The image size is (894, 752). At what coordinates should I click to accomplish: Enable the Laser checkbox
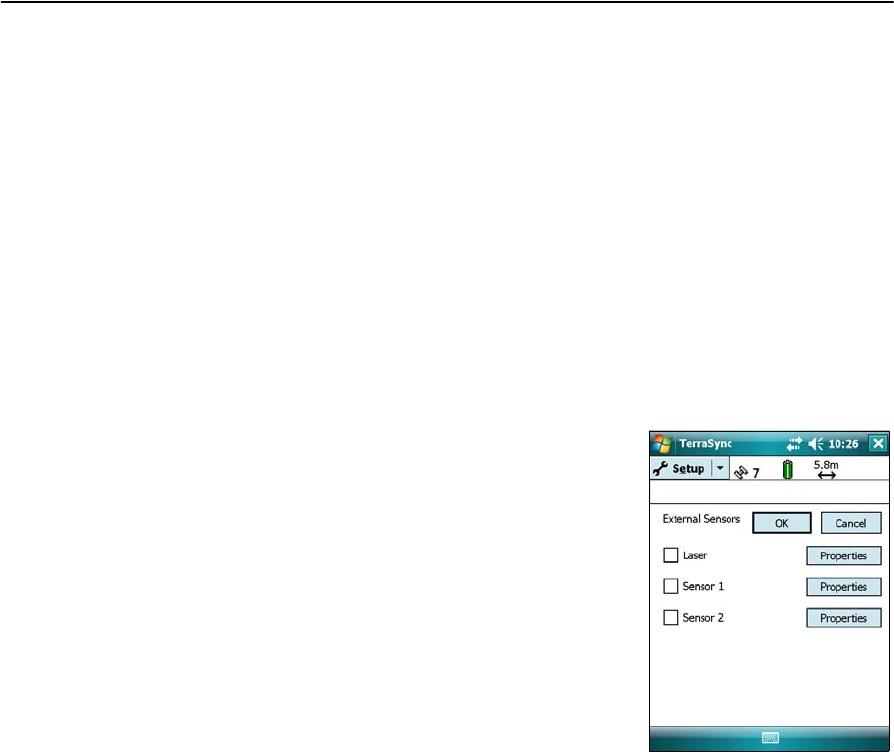tap(670, 555)
